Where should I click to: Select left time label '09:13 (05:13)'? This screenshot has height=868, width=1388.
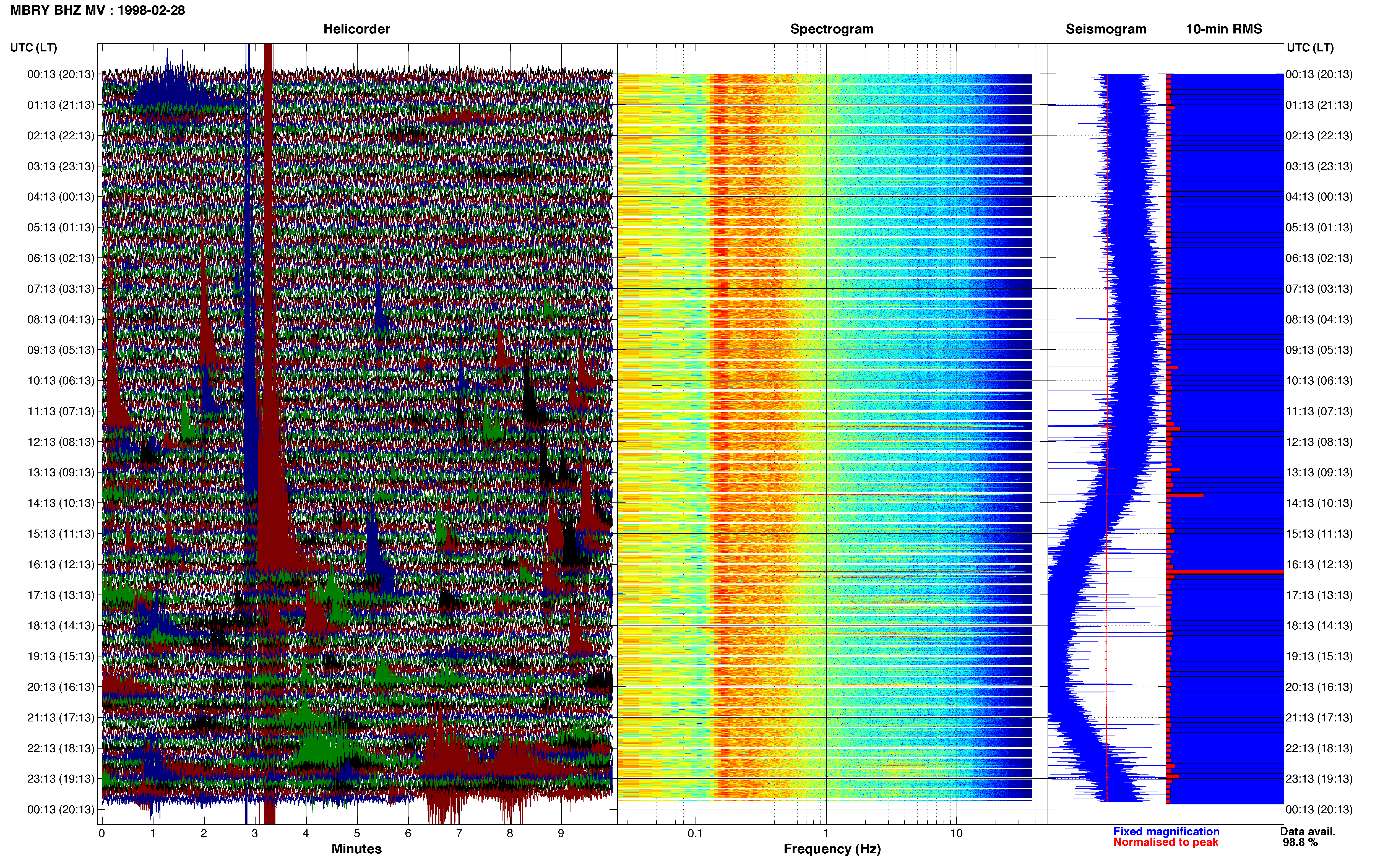[x=61, y=350]
